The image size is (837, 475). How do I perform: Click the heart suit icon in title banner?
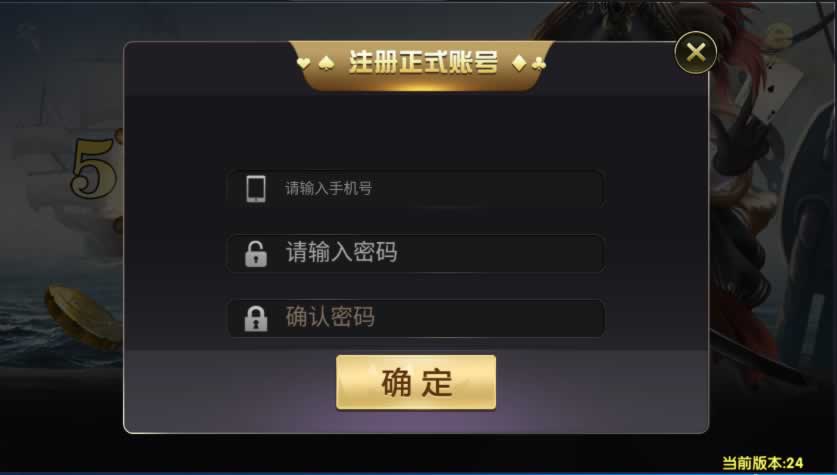(303, 63)
